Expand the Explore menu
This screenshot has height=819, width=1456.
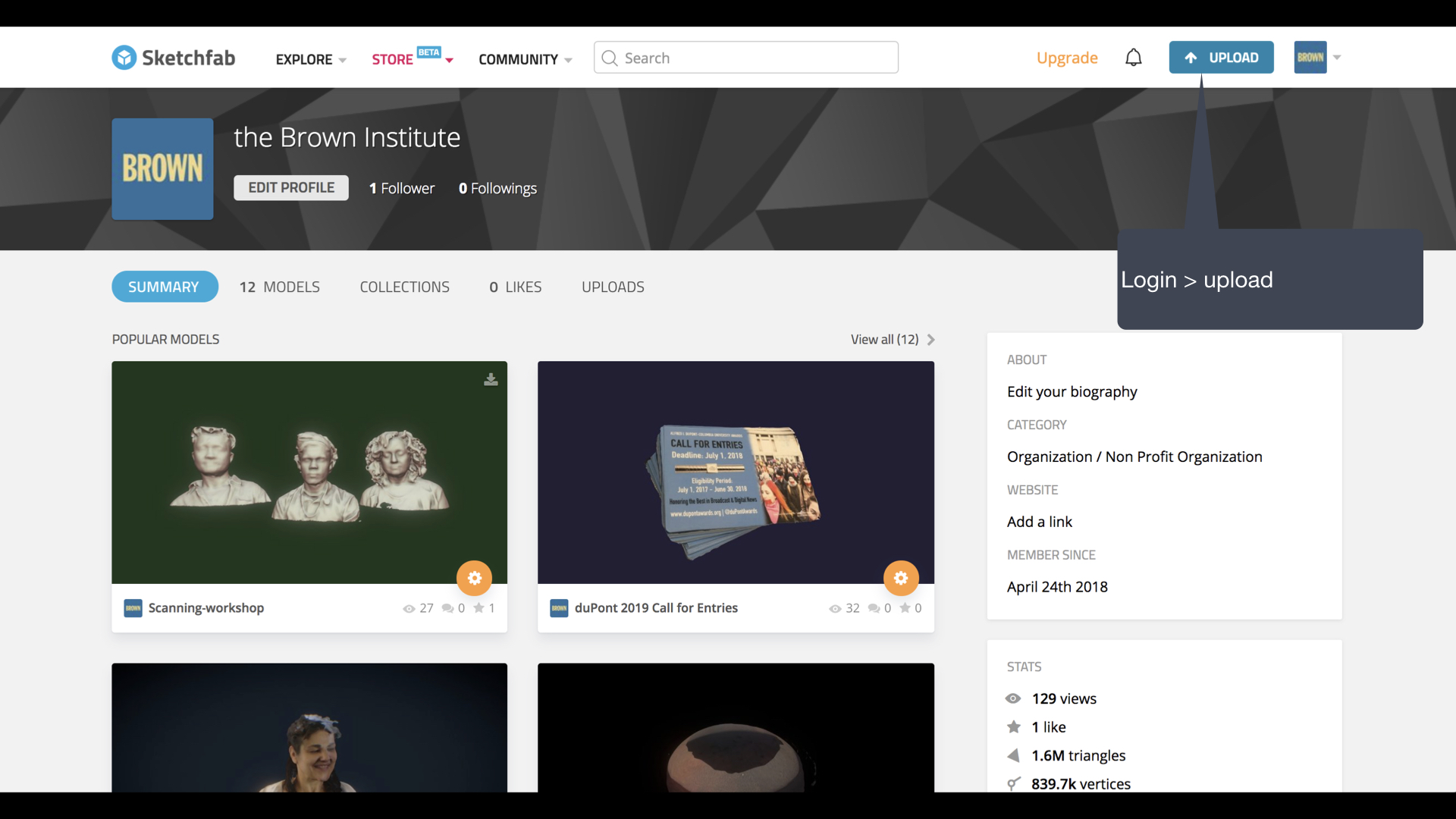coord(311,59)
